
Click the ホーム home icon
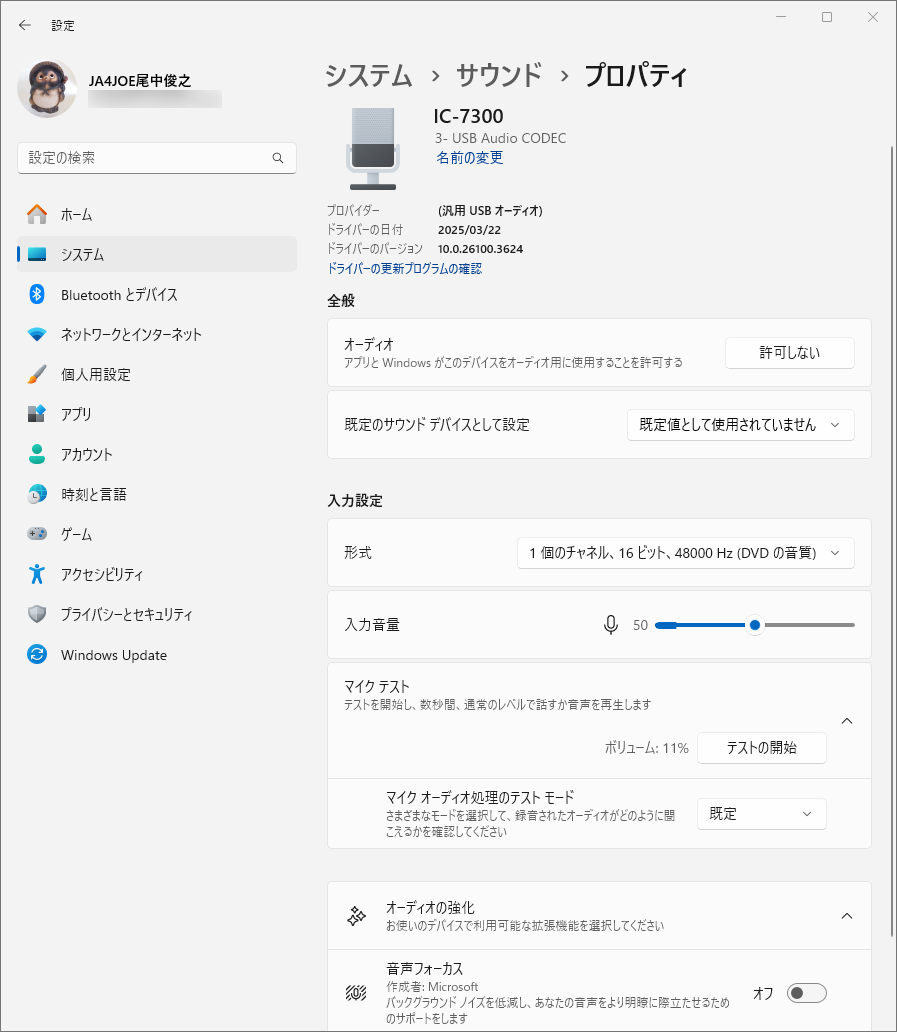(37, 215)
